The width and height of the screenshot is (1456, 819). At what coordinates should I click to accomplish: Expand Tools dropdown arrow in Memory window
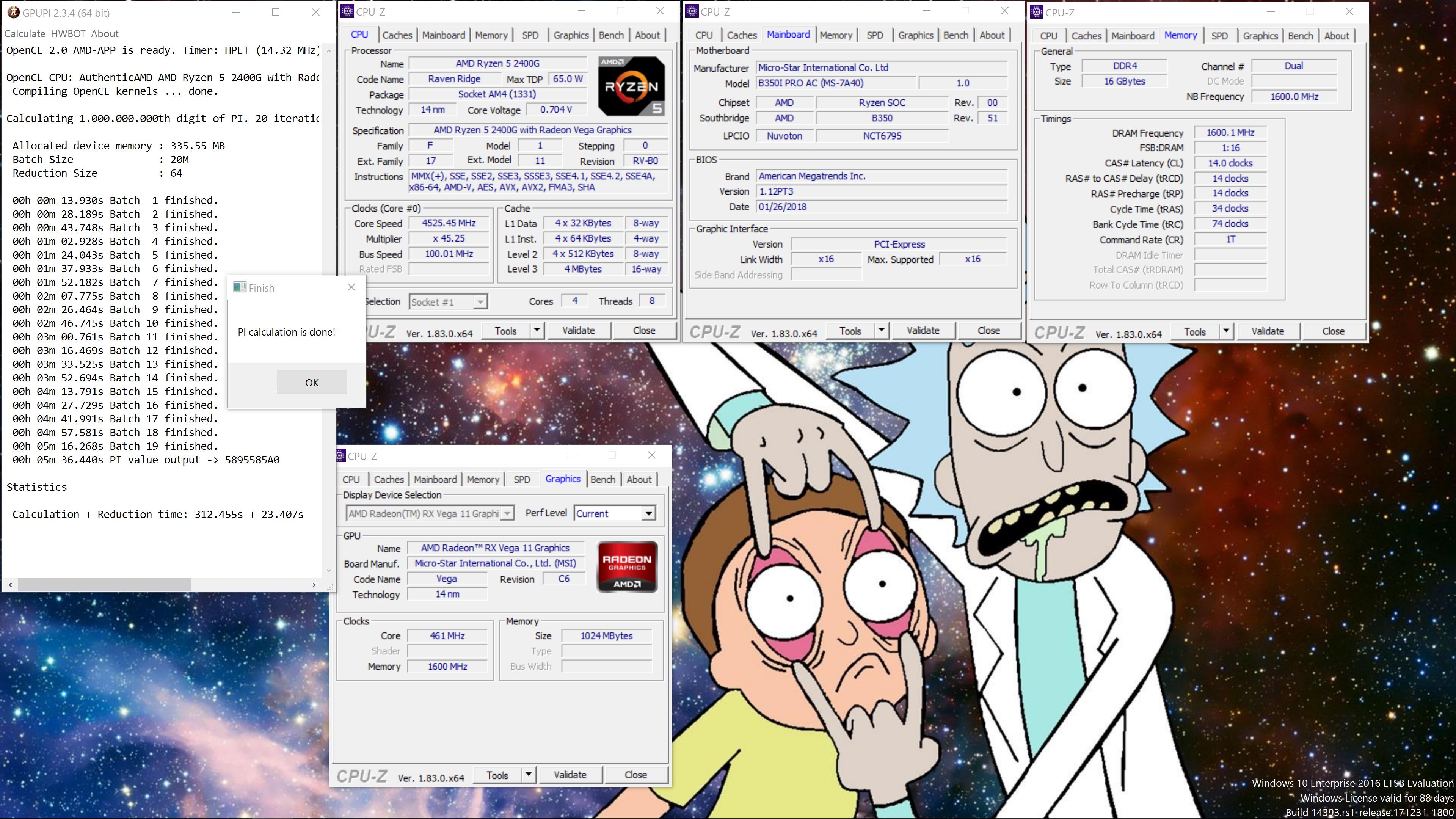[x=1226, y=331]
